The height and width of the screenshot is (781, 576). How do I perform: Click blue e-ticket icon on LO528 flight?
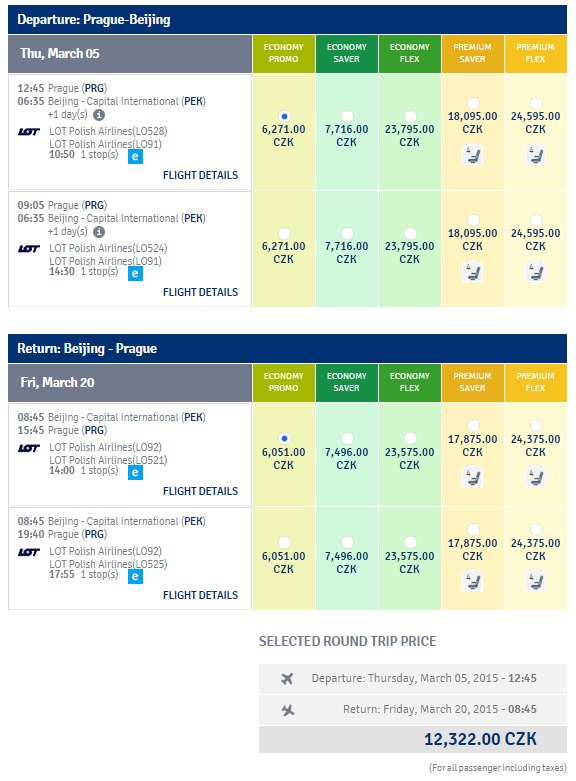135,157
